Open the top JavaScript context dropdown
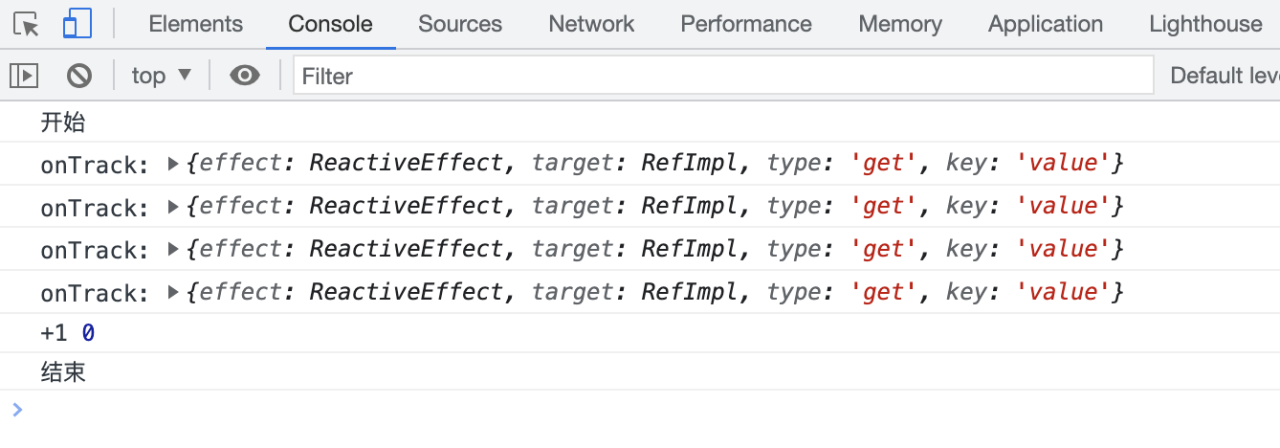1280x448 pixels. [x=161, y=75]
